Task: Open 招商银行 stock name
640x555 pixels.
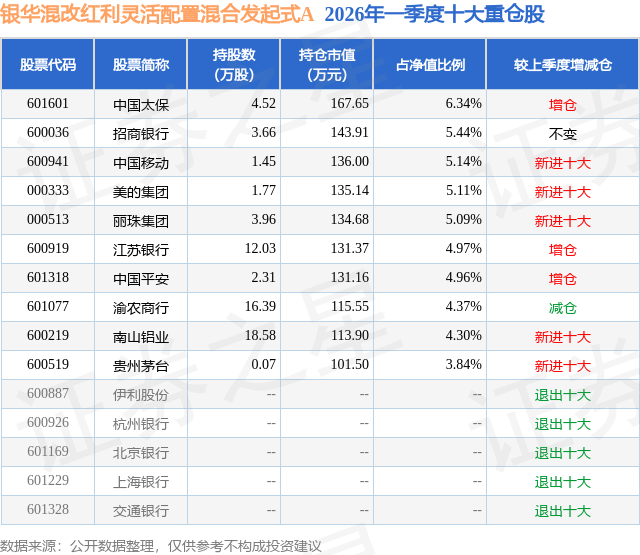Action: tap(141, 133)
